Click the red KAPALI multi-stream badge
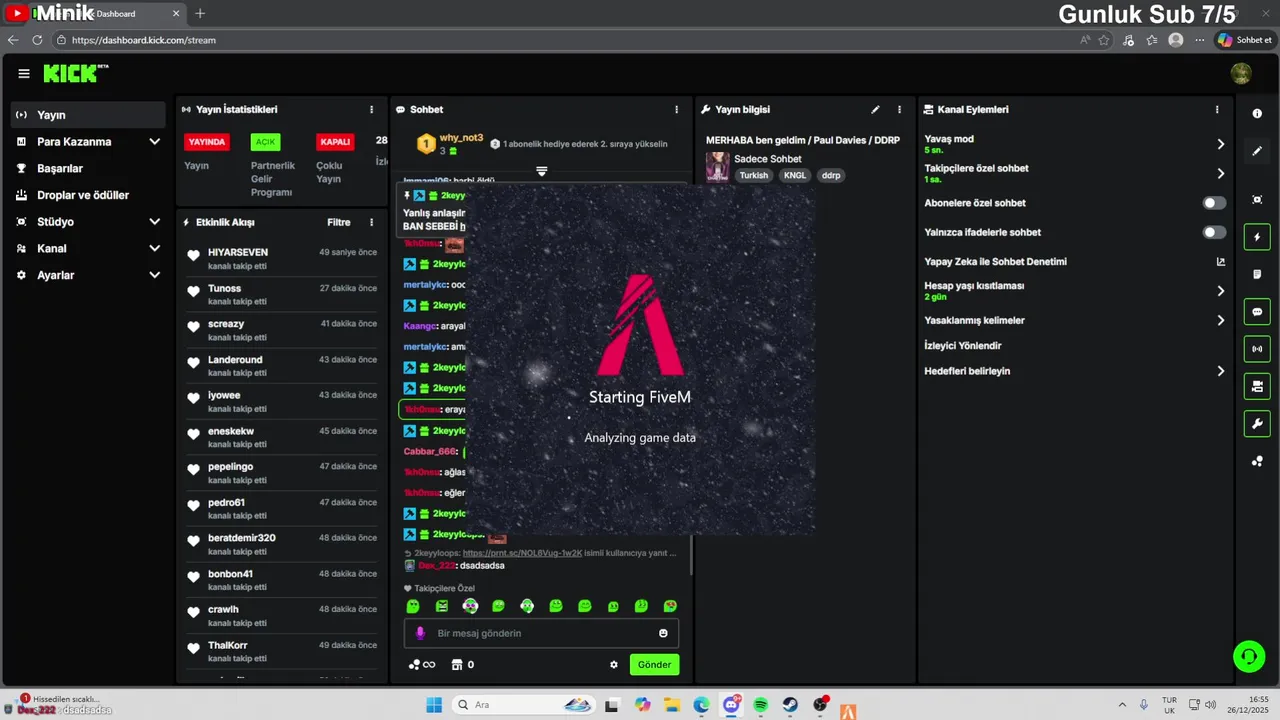 pos(335,142)
